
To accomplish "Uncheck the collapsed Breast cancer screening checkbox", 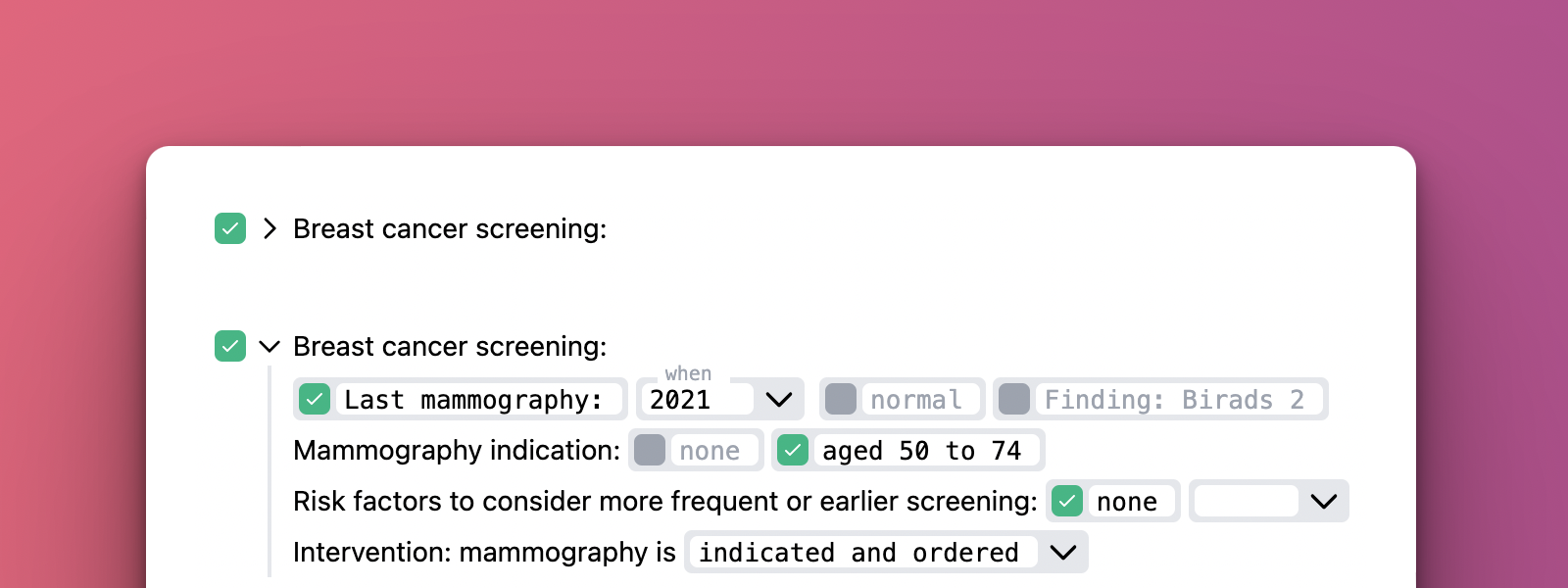I will tap(230, 229).
